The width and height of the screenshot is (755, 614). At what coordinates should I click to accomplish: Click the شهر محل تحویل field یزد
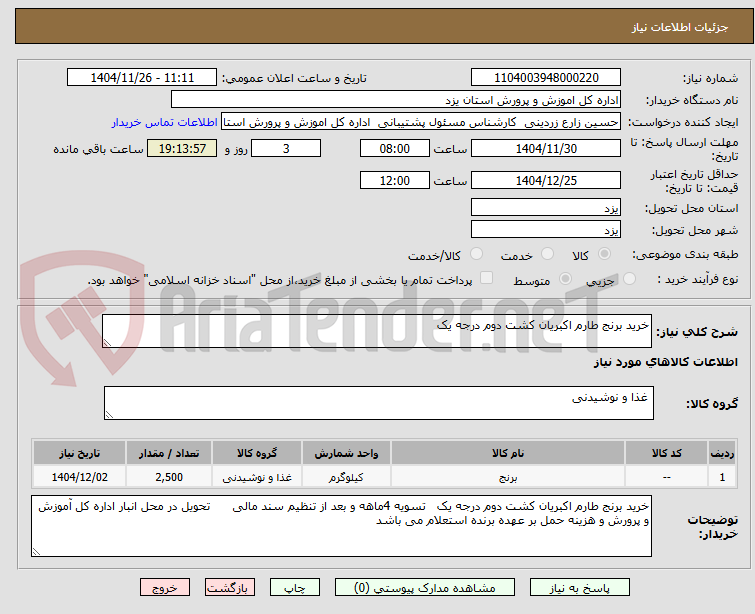coord(546,230)
